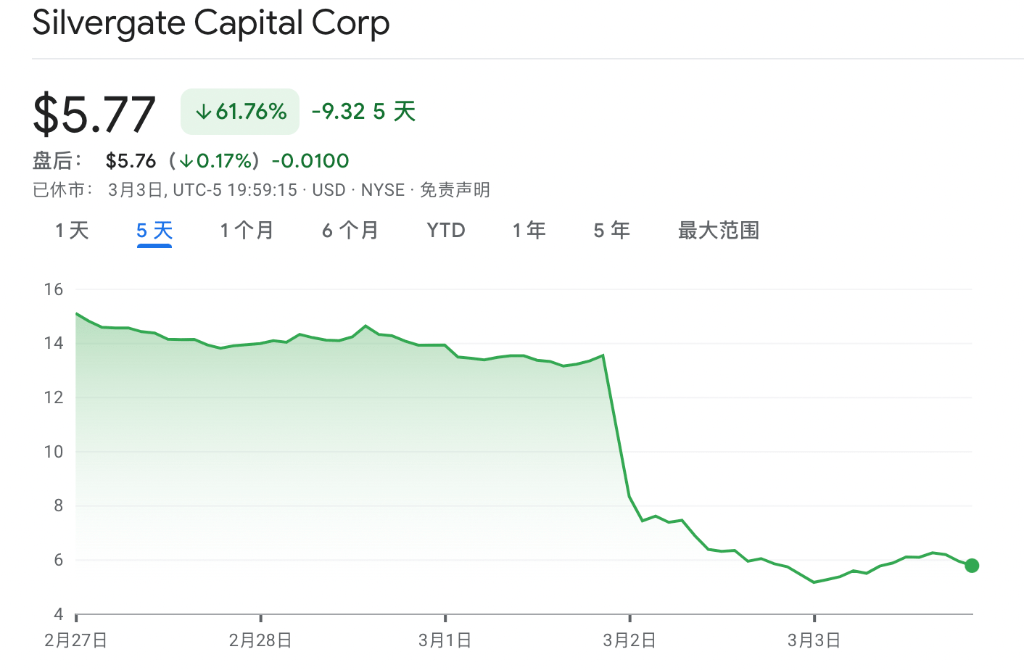Click the green end-point dot on chart
Viewport: 1024px width, 670px height.
click(972, 565)
